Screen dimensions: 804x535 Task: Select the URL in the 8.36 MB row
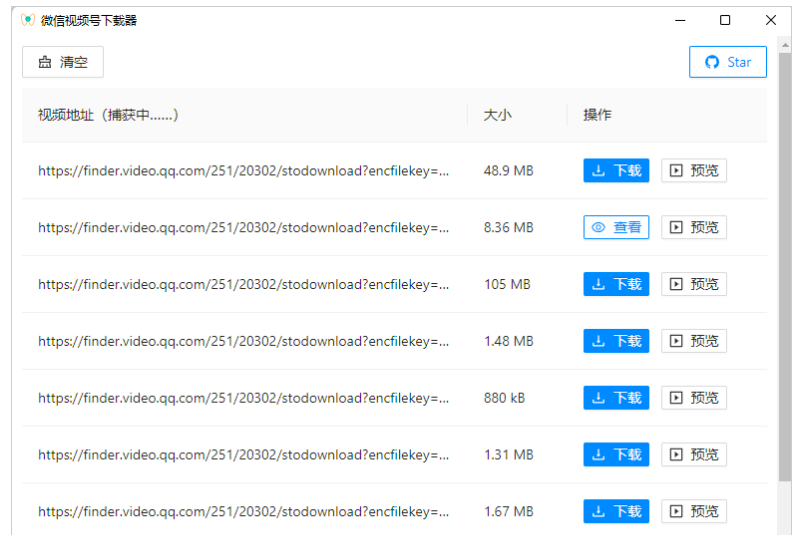click(244, 228)
